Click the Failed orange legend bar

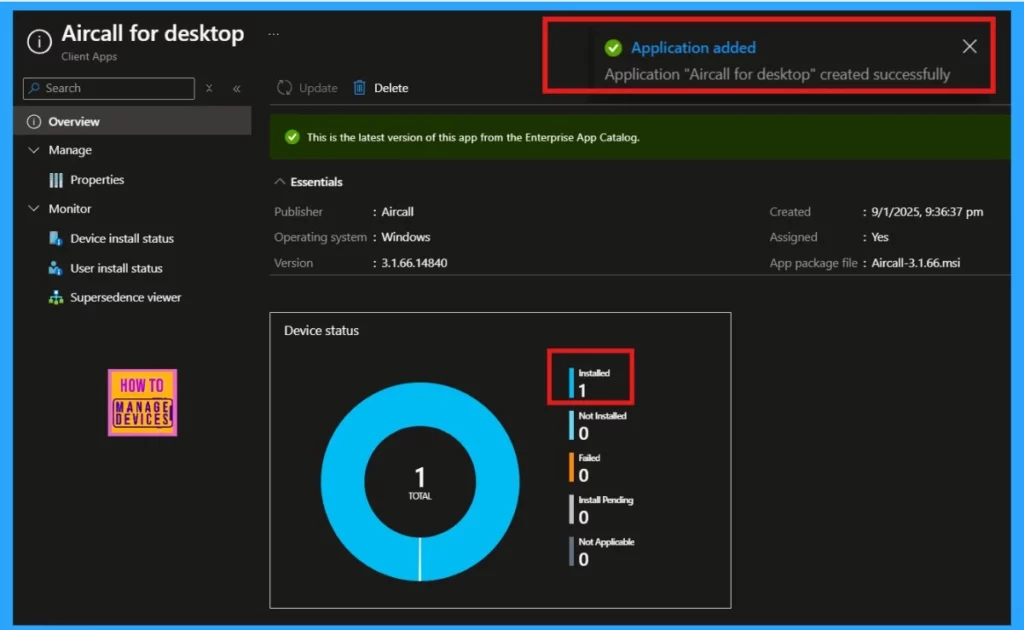(571, 467)
